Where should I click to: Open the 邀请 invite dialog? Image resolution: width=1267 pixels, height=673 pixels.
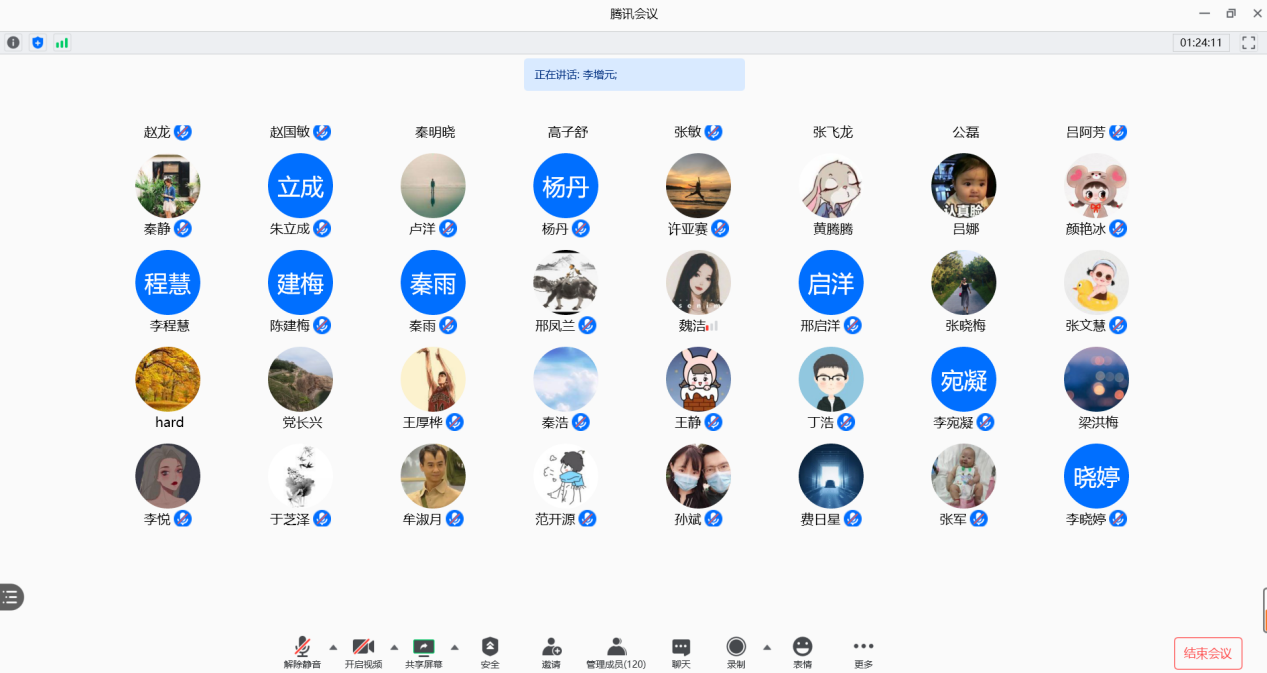click(x=551, y=652)
